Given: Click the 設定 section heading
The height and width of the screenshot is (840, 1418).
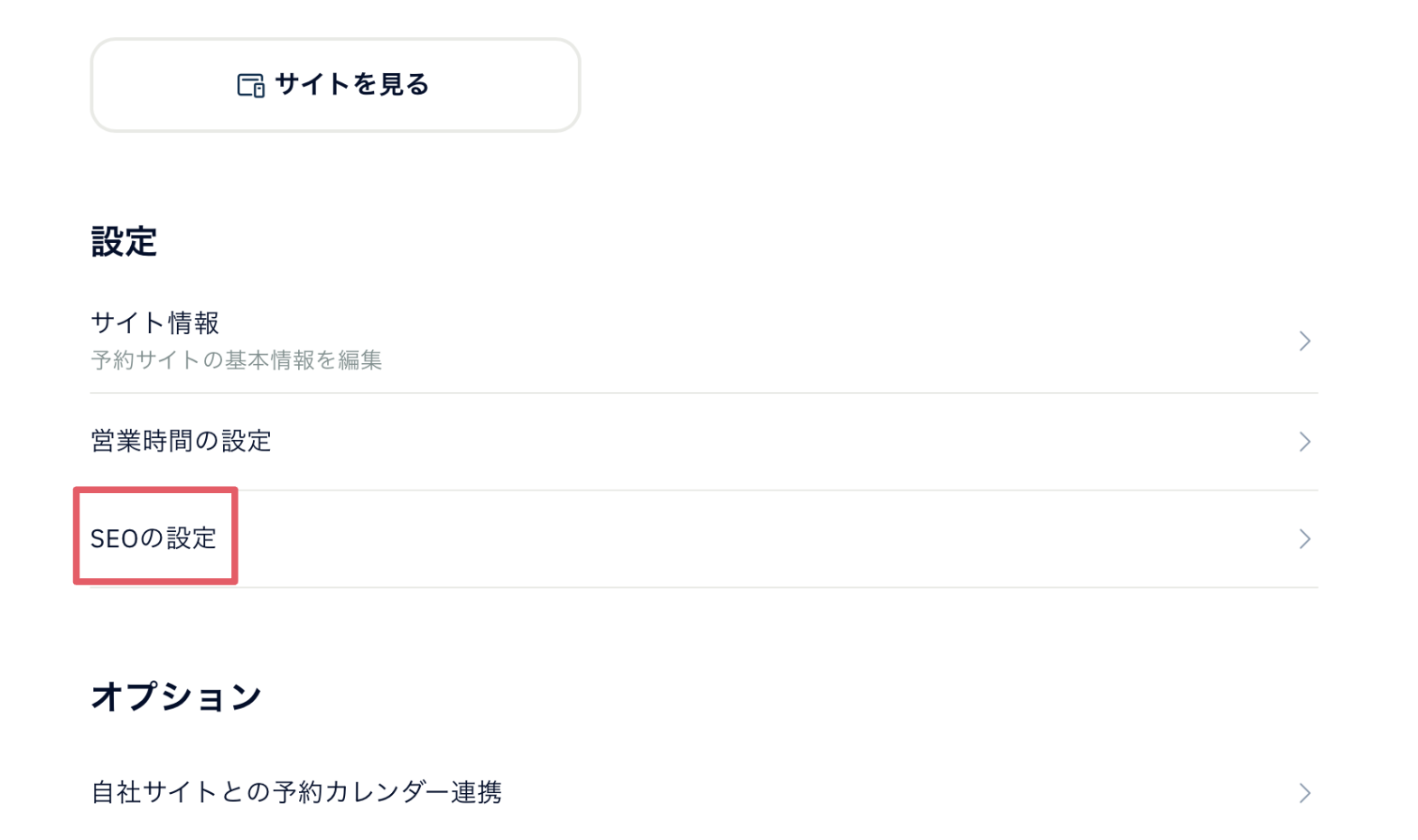Looking at the screenshot, I should click(x=125, y=242).
